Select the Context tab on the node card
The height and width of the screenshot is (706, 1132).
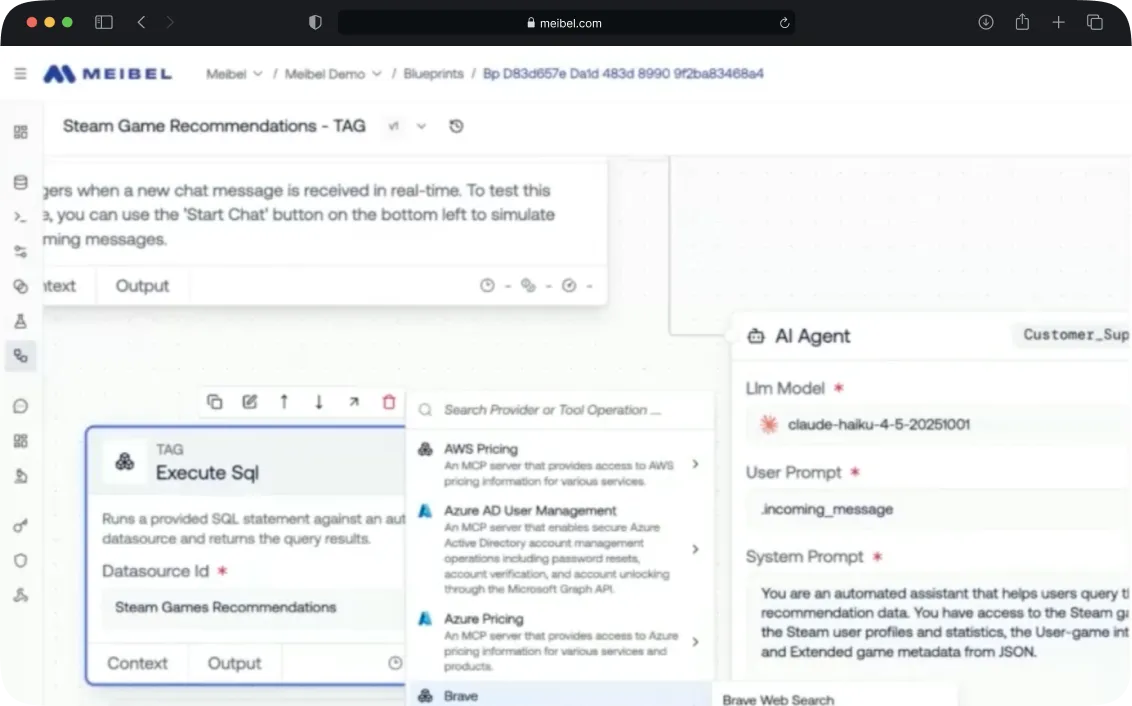point(137,662)
